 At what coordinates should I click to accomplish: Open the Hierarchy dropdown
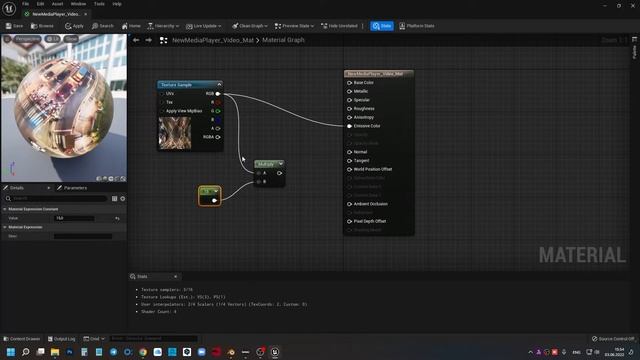pyautogui.click(x=163, y=26)
